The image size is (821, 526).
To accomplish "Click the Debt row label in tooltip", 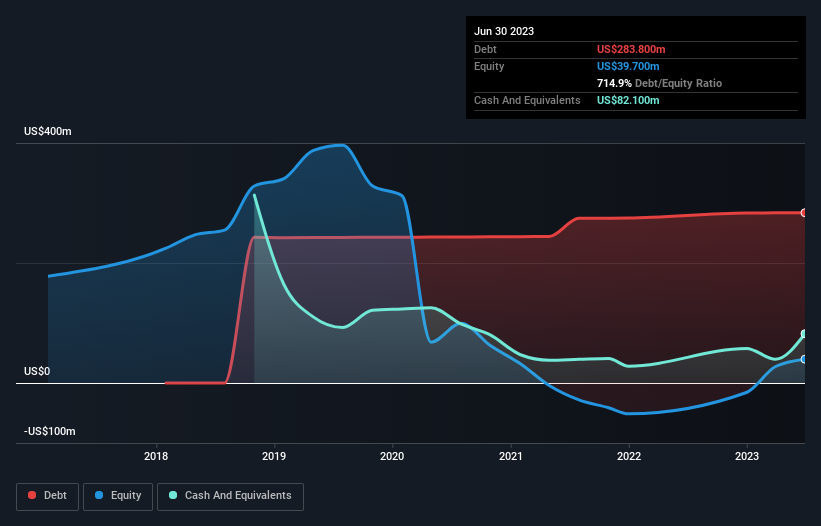I will point(485,49).
